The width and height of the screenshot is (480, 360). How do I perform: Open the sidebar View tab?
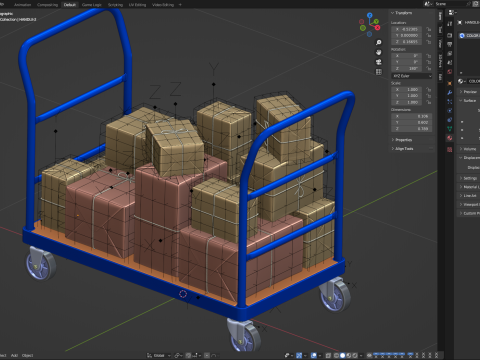tap(440, 43)
